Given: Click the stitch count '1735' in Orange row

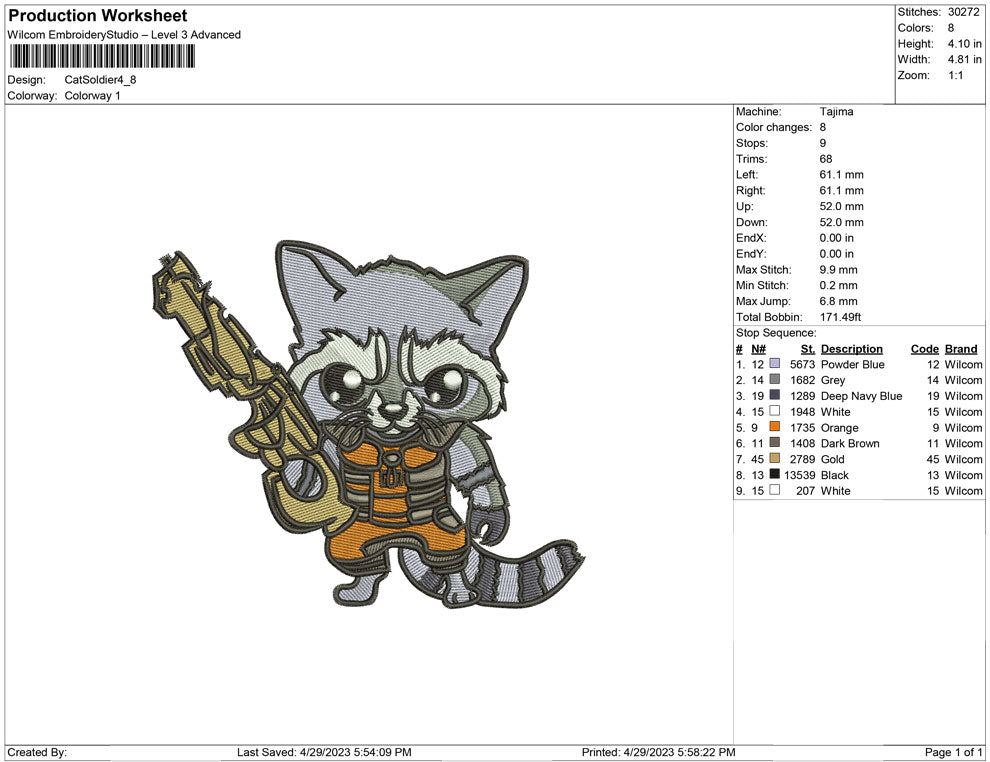Looking at the screenshot, I should (802, 427).
